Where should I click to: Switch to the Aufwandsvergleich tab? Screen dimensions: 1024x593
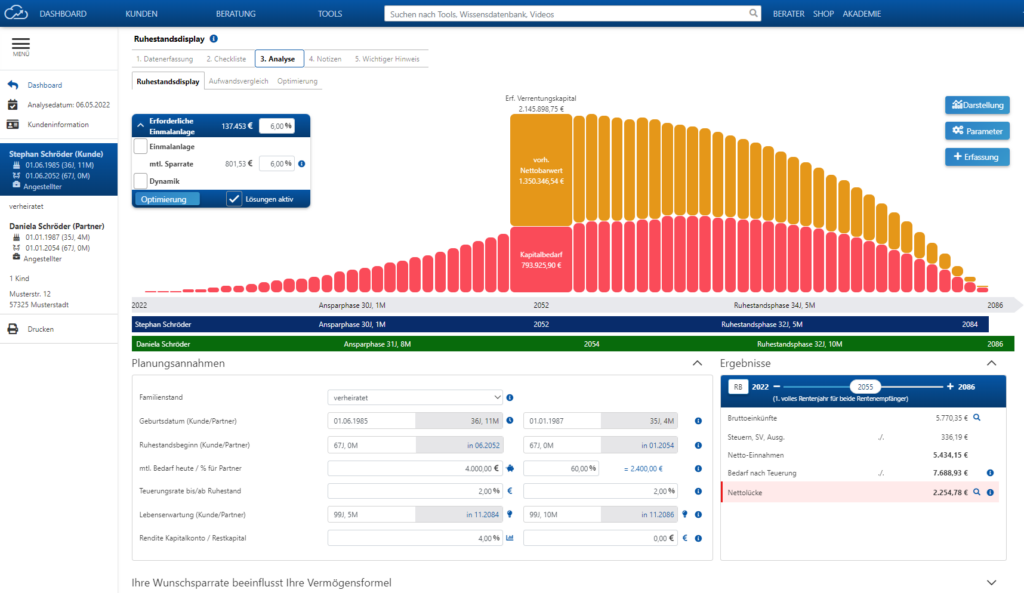point(237,81)
